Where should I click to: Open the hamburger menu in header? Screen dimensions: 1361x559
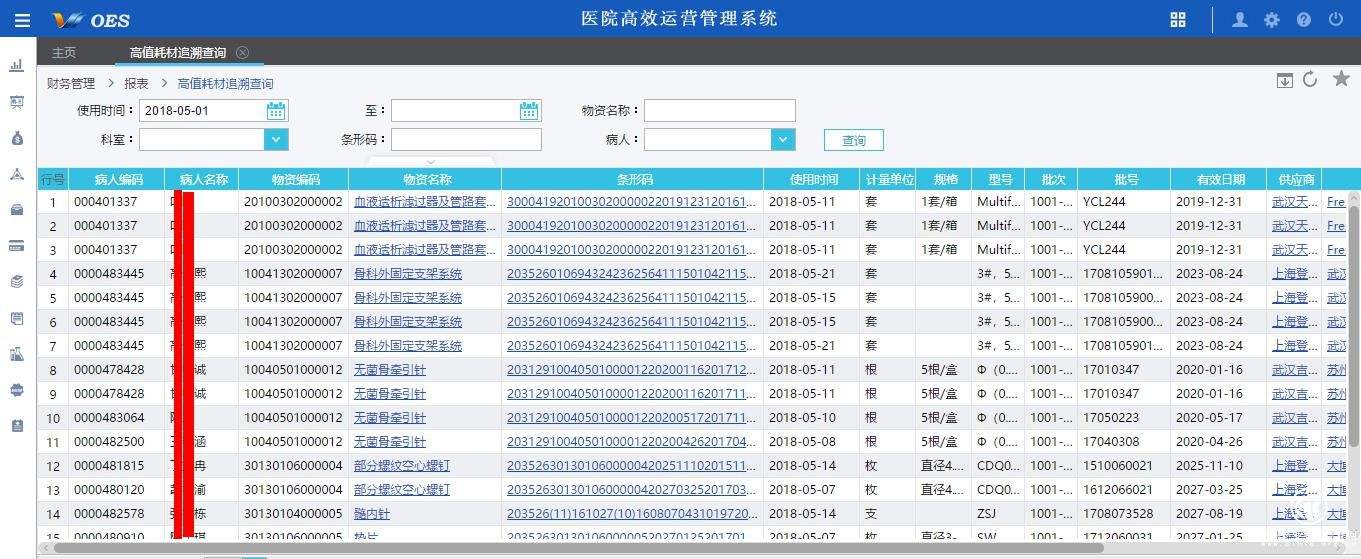pyautogui.click(x=22, y=20)
